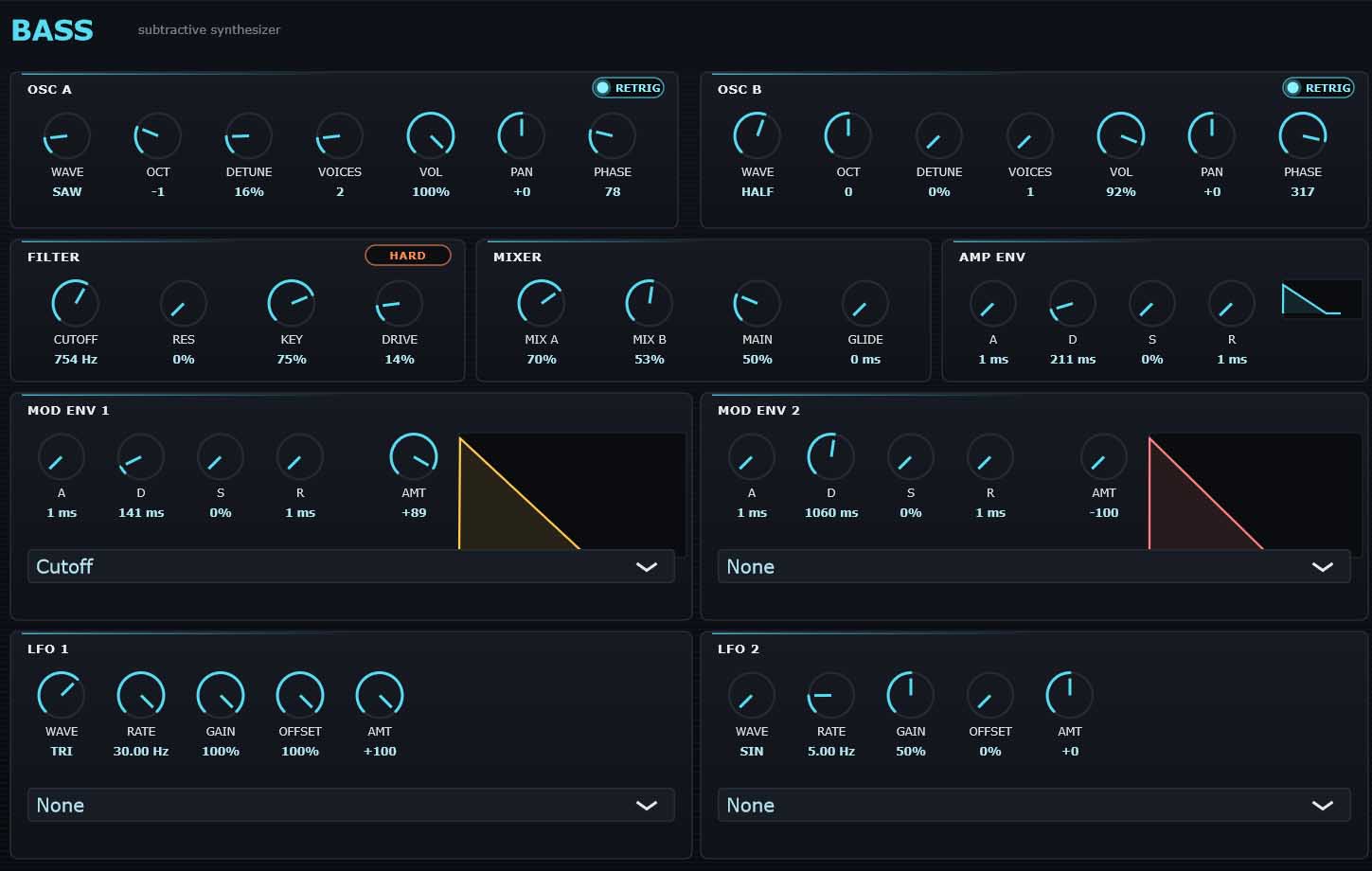
Task: Toggle RETRIG switch in OSC A
Action: coord(628,88)
